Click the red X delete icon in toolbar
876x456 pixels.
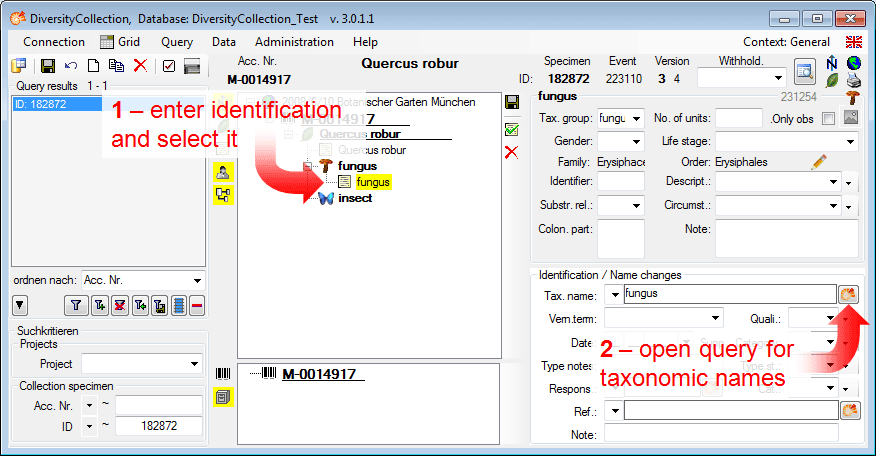coord(140,66)
